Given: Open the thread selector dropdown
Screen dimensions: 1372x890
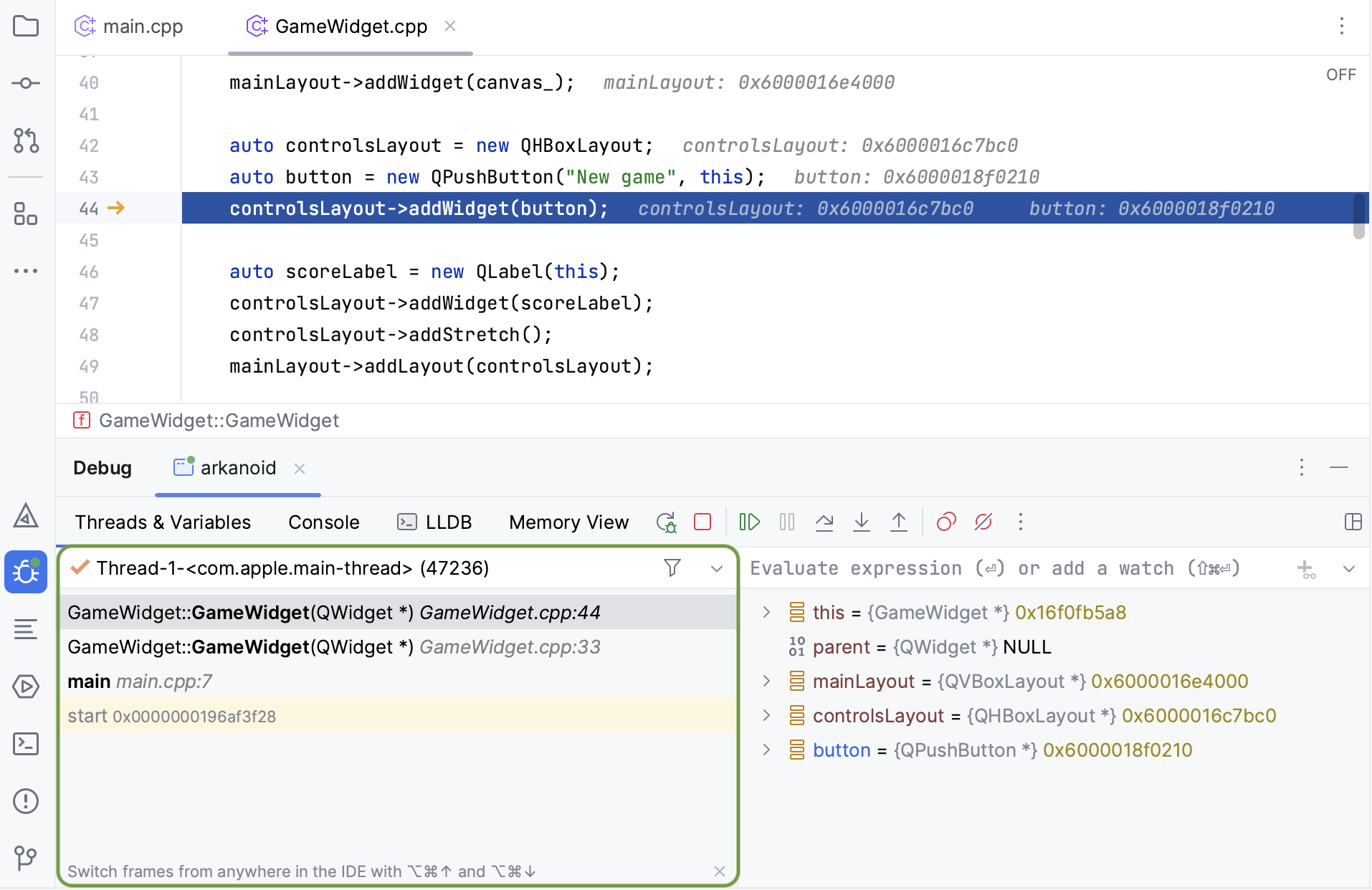Looking at the screenshot, I should click(717, 568).
